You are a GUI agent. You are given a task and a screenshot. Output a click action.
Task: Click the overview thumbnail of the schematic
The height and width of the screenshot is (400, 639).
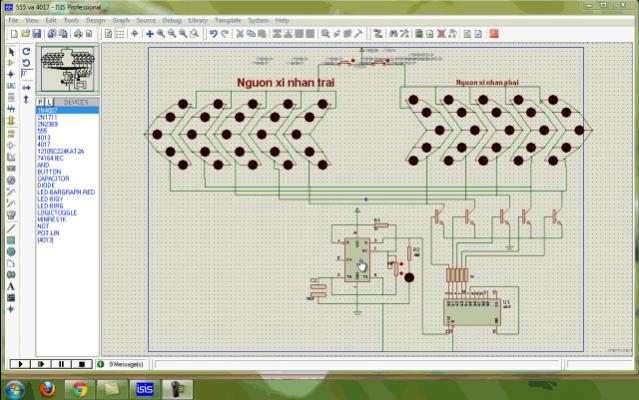(67, 68)
